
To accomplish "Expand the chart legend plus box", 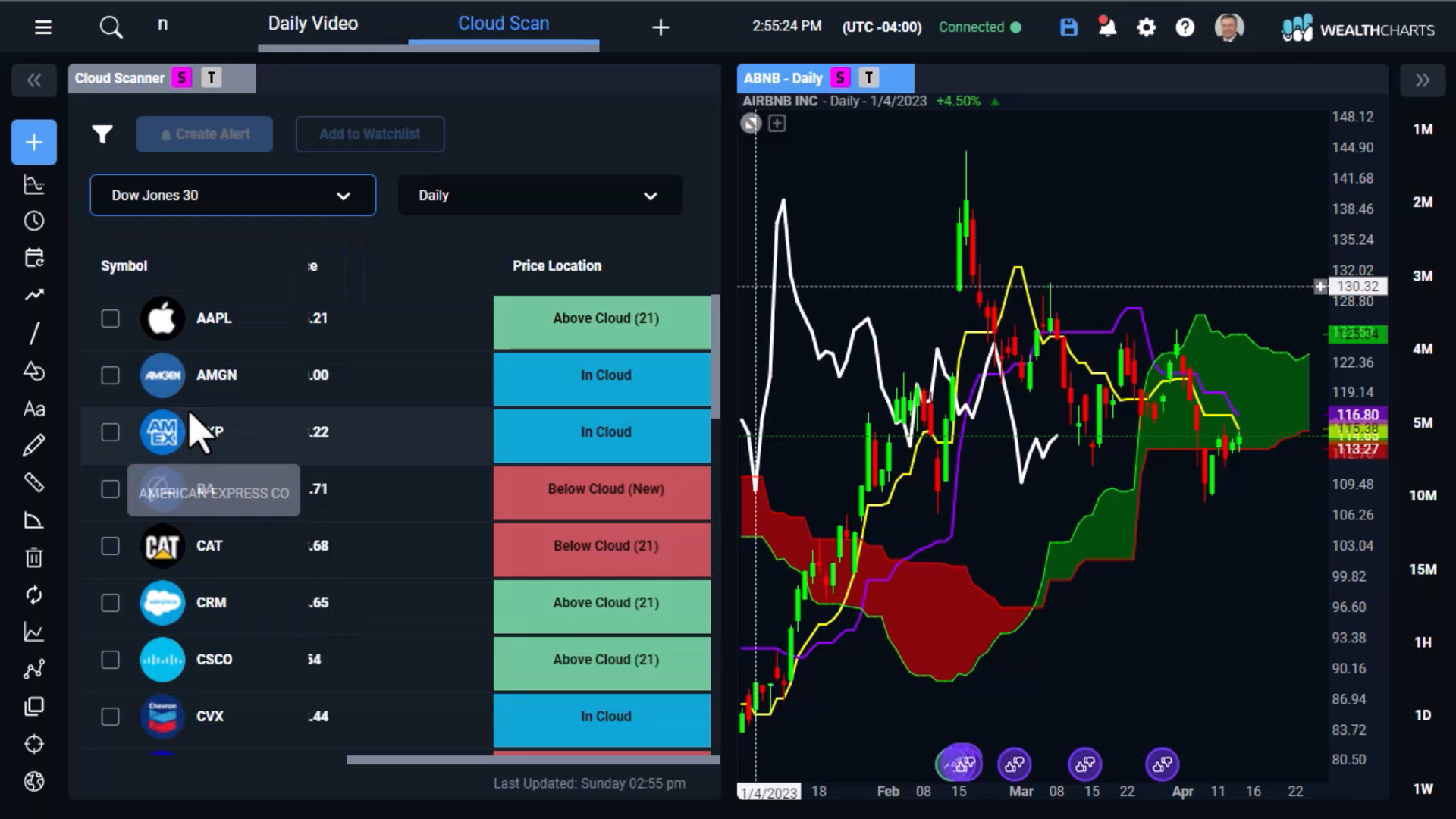I will click(x=777, y=124).
